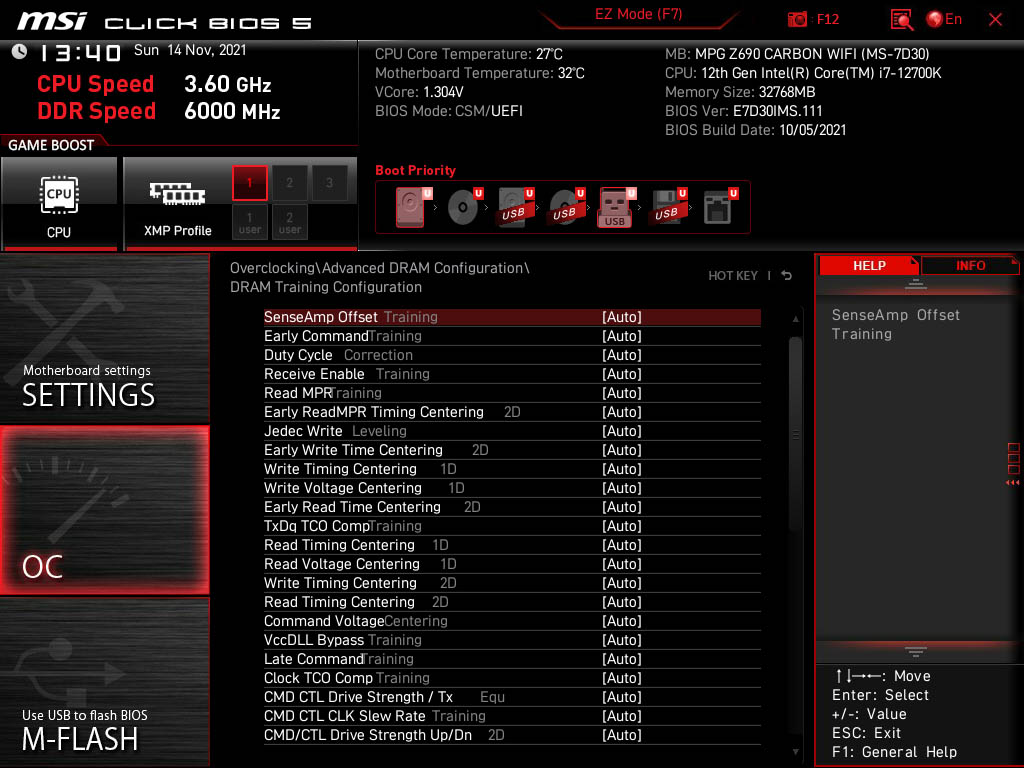Change language via the En globe icon
The image size is (1024, 768).
tap(944, 19)
